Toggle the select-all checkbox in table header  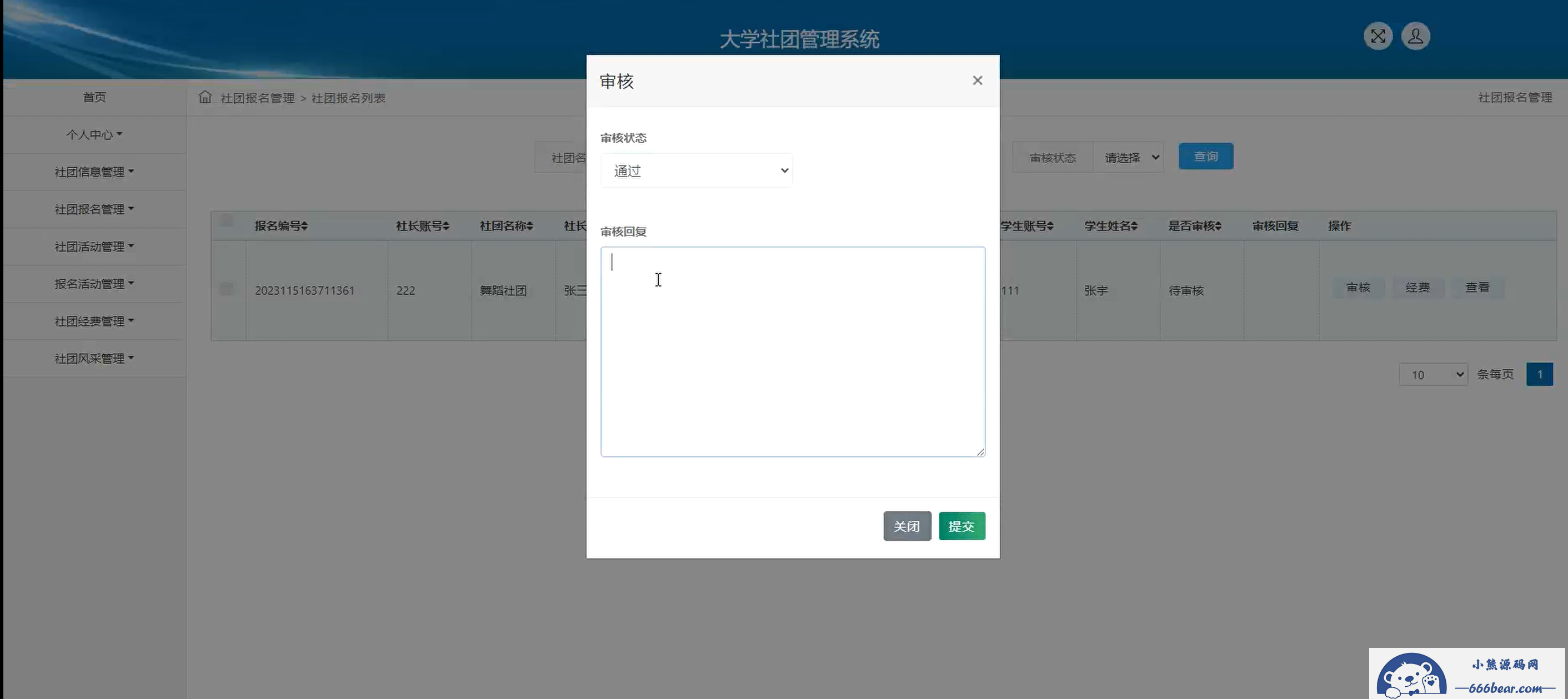coord(227,220)
